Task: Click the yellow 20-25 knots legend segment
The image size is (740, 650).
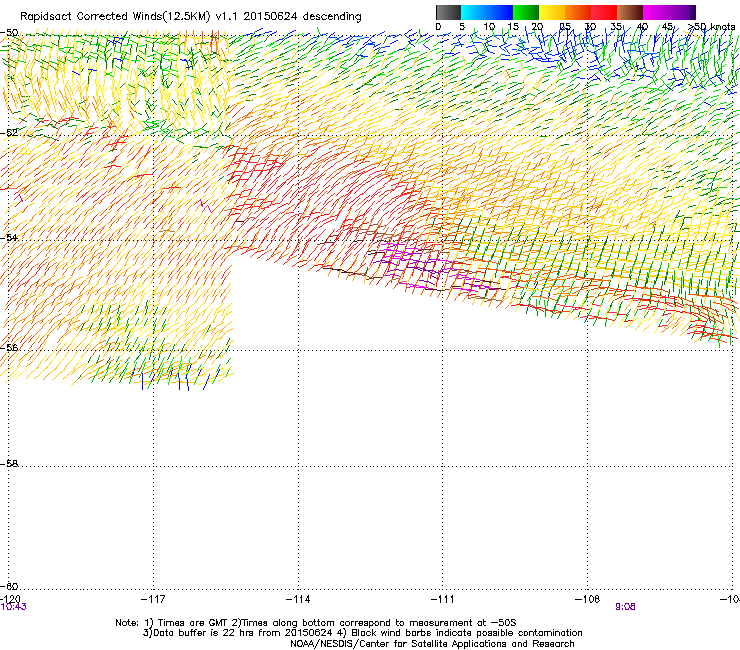Action: (552, 12)
